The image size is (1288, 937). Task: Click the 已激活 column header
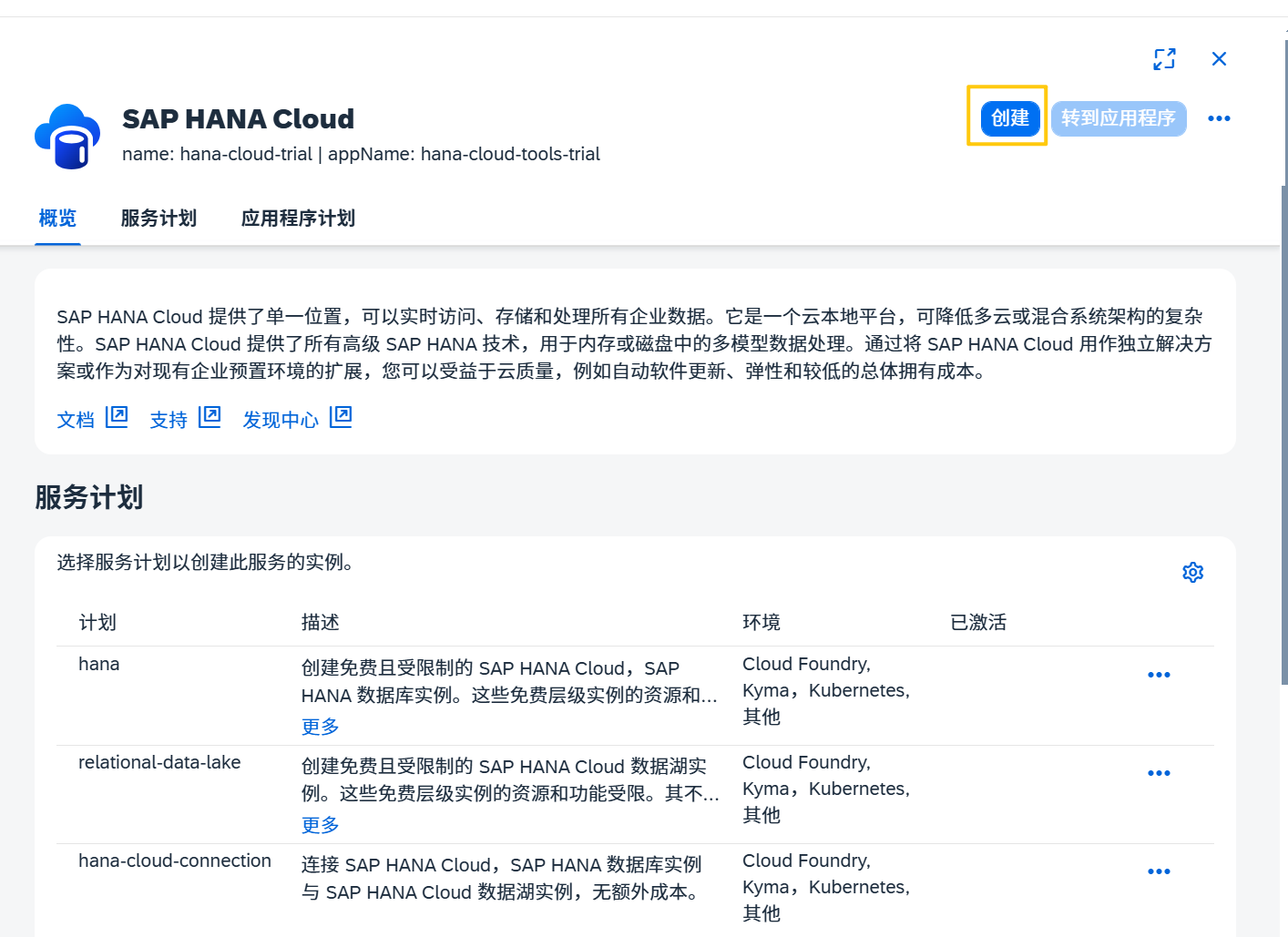tap(978, 622)
